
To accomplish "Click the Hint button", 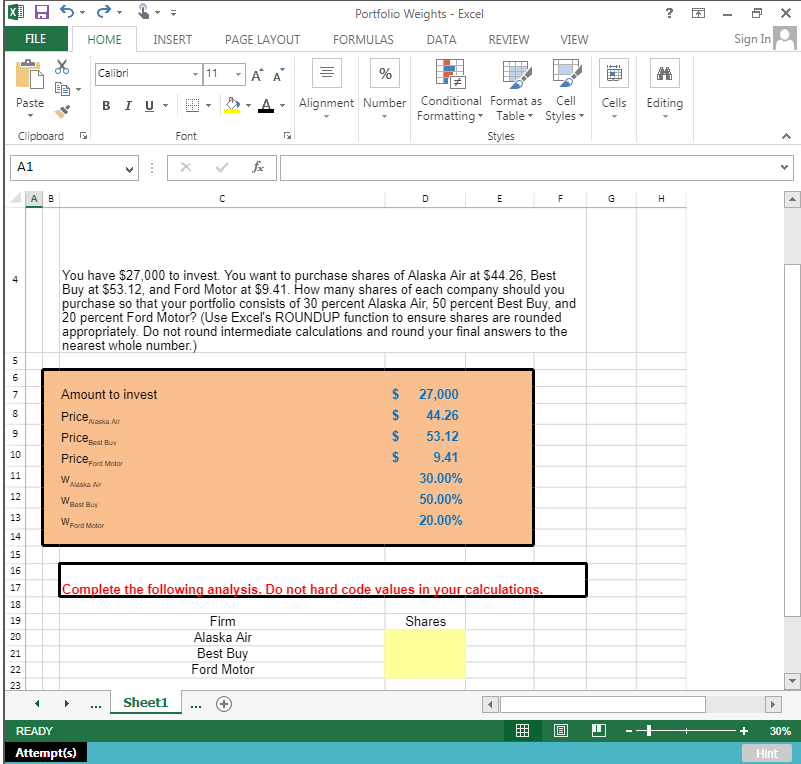I will point(766,752).
